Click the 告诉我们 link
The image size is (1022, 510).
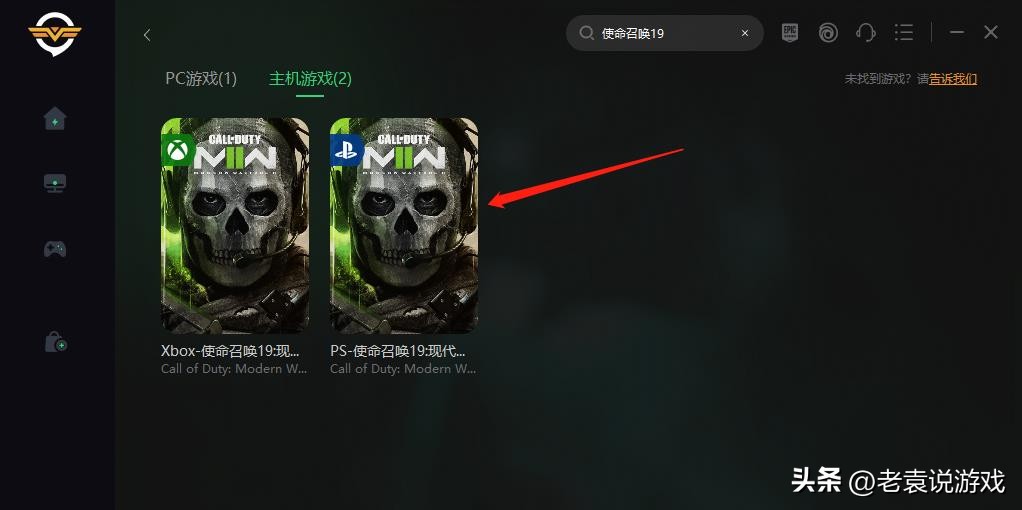[953, 79]
